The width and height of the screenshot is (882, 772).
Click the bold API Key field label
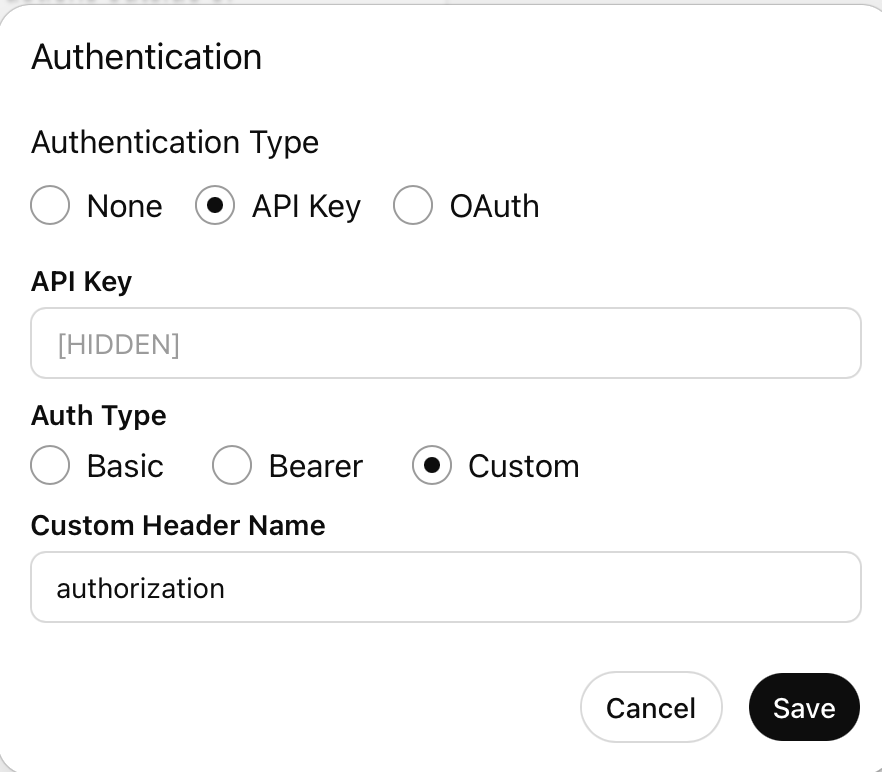81,282
